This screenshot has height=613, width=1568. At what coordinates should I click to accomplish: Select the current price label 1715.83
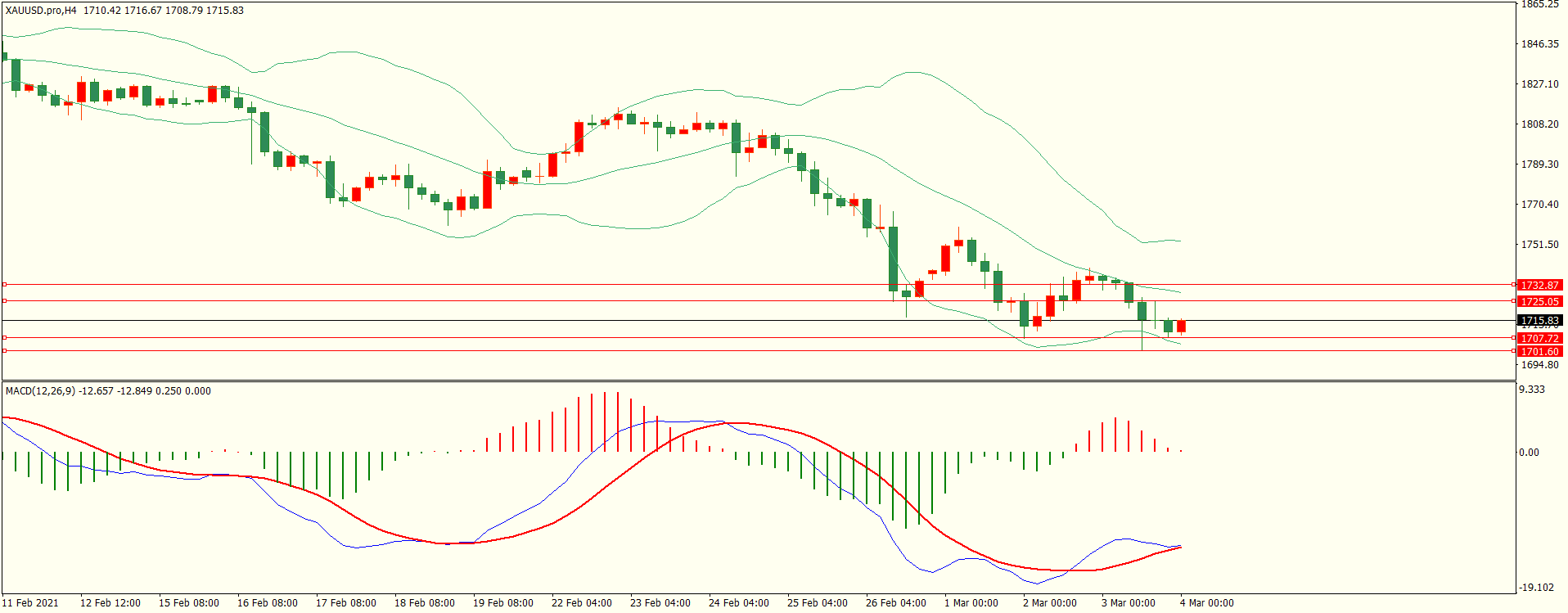click(1539, 321)
